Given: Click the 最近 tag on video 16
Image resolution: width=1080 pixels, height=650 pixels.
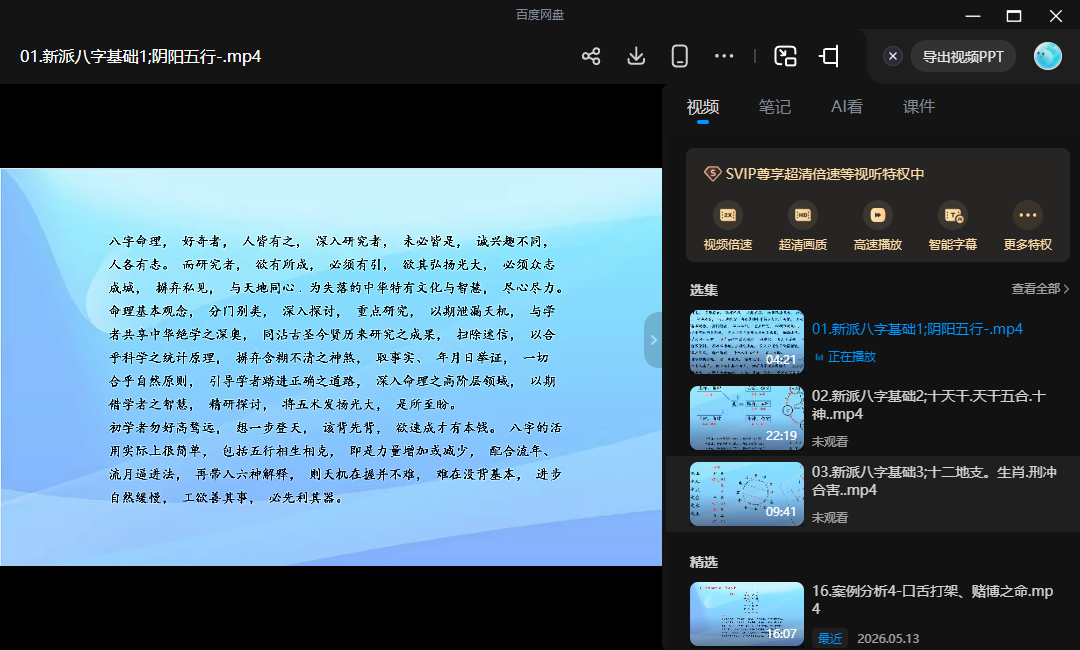Looking at the screenshot, I should pyautogui.click(x=829, y=638).
